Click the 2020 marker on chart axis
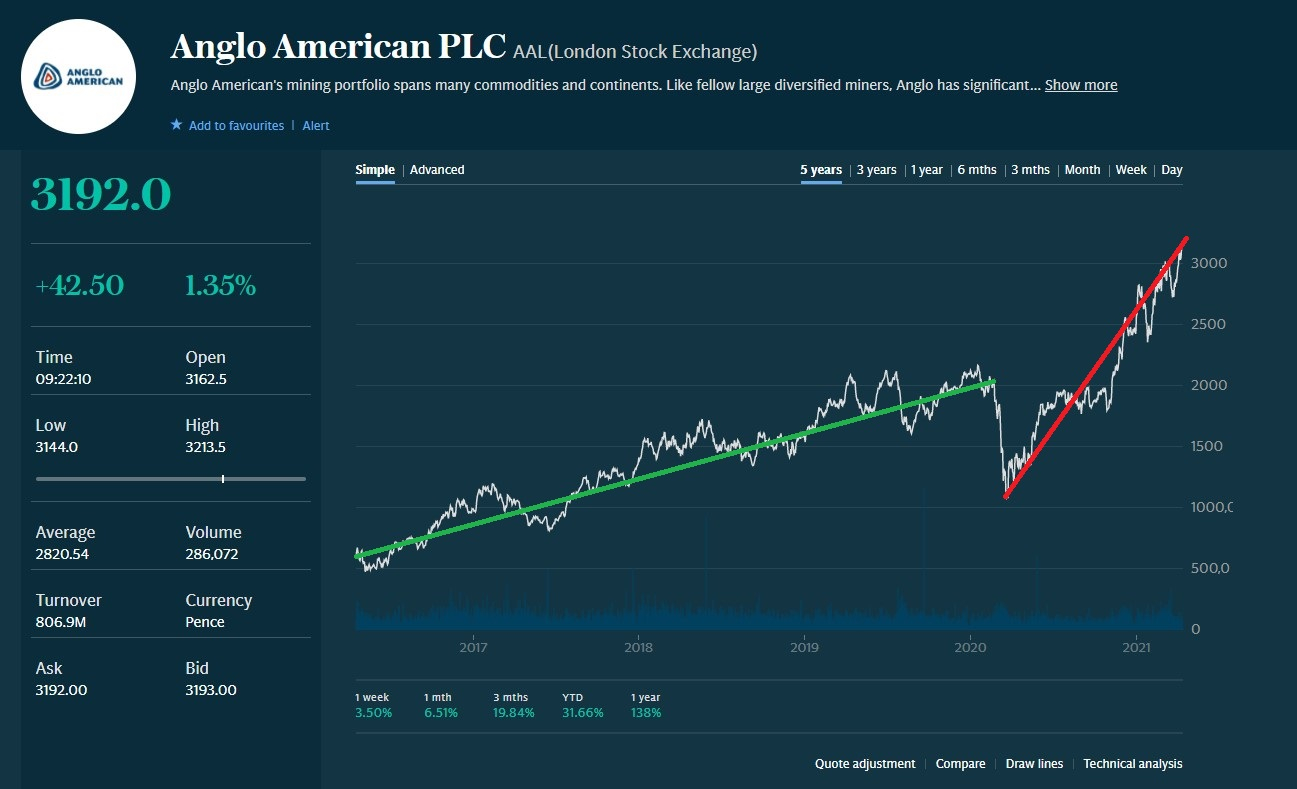The width and height of the screenshot is (1297, 789). click(x=970, y=647)
